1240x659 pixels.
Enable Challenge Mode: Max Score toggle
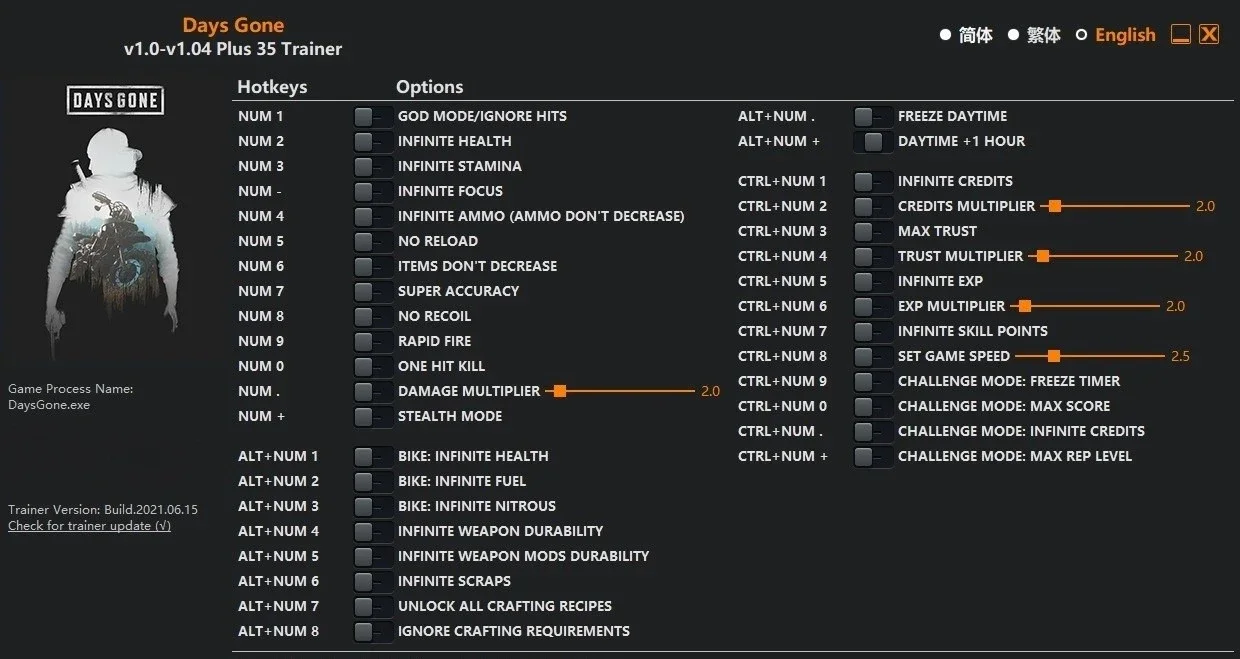coord(873,406)
